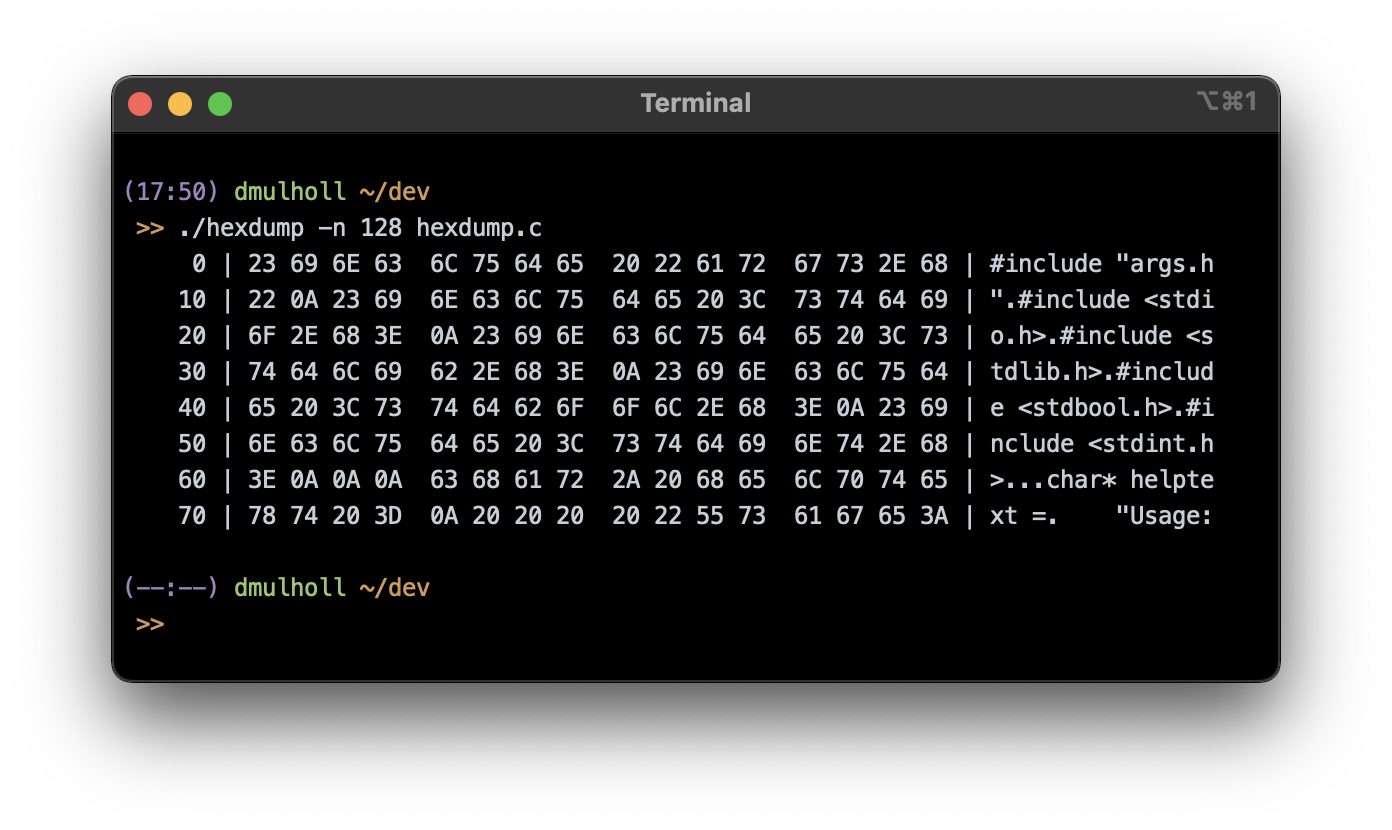
Task: Click offset 0 in the hexdump output
Action: click(x=199, y=264)
